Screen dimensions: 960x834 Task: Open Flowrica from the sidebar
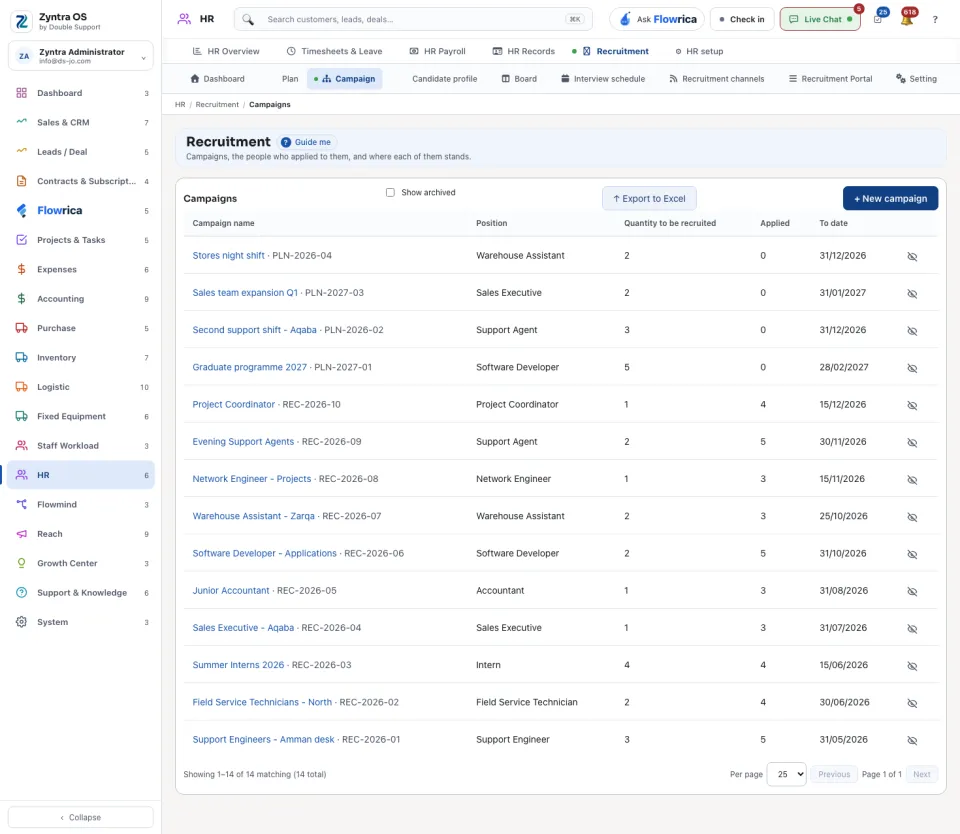81,211
